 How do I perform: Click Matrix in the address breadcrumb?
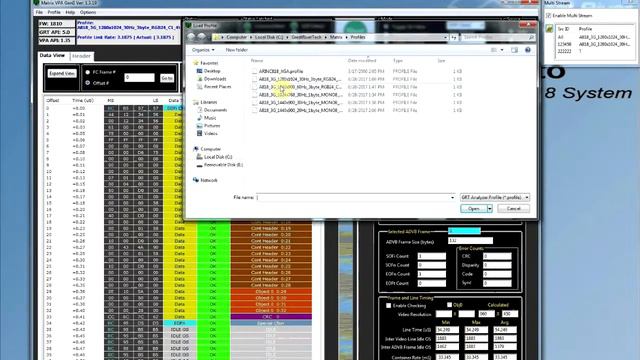click(336, 37)
